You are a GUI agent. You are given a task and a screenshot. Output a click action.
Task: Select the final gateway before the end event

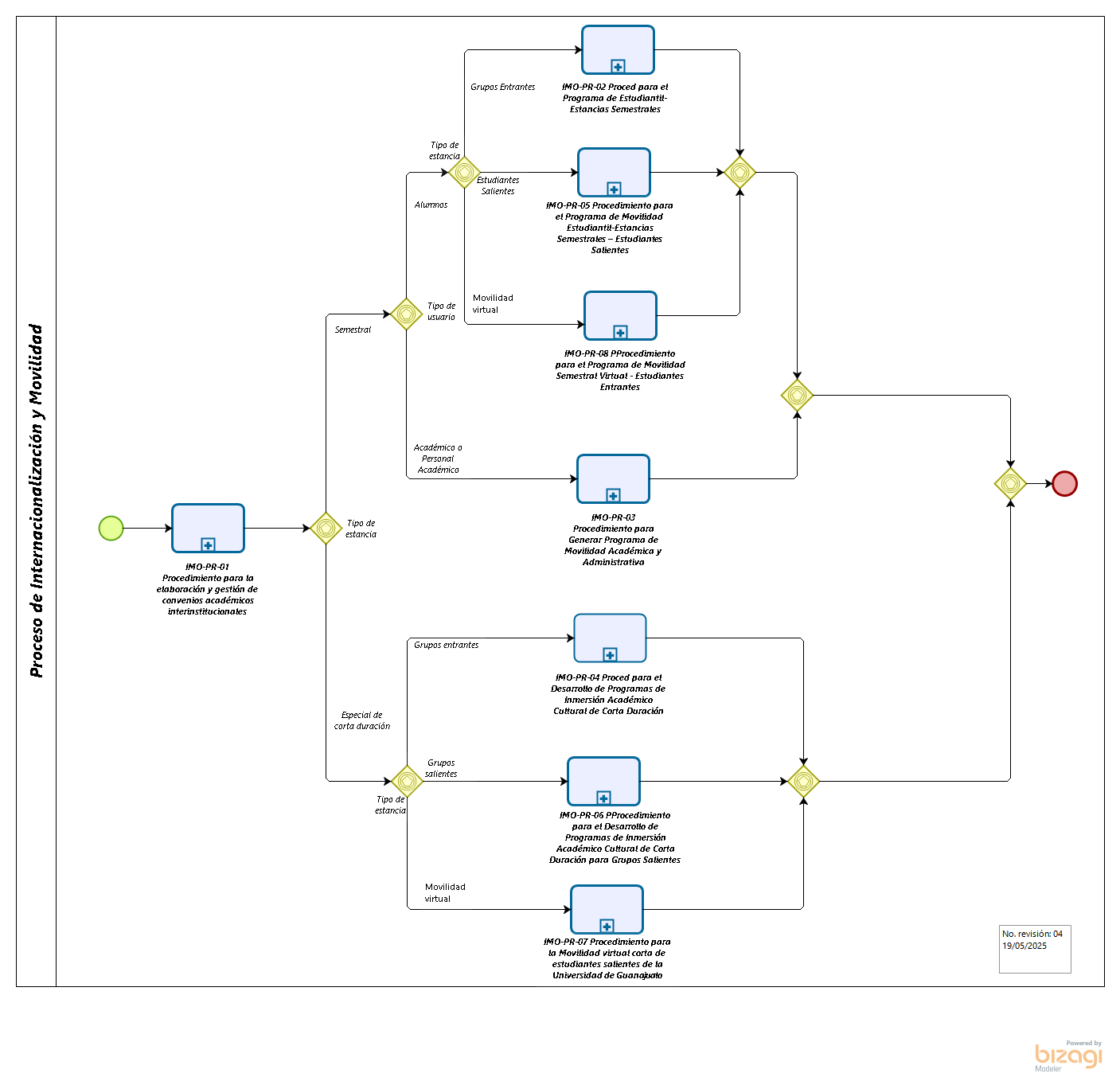click(1010, 483)
